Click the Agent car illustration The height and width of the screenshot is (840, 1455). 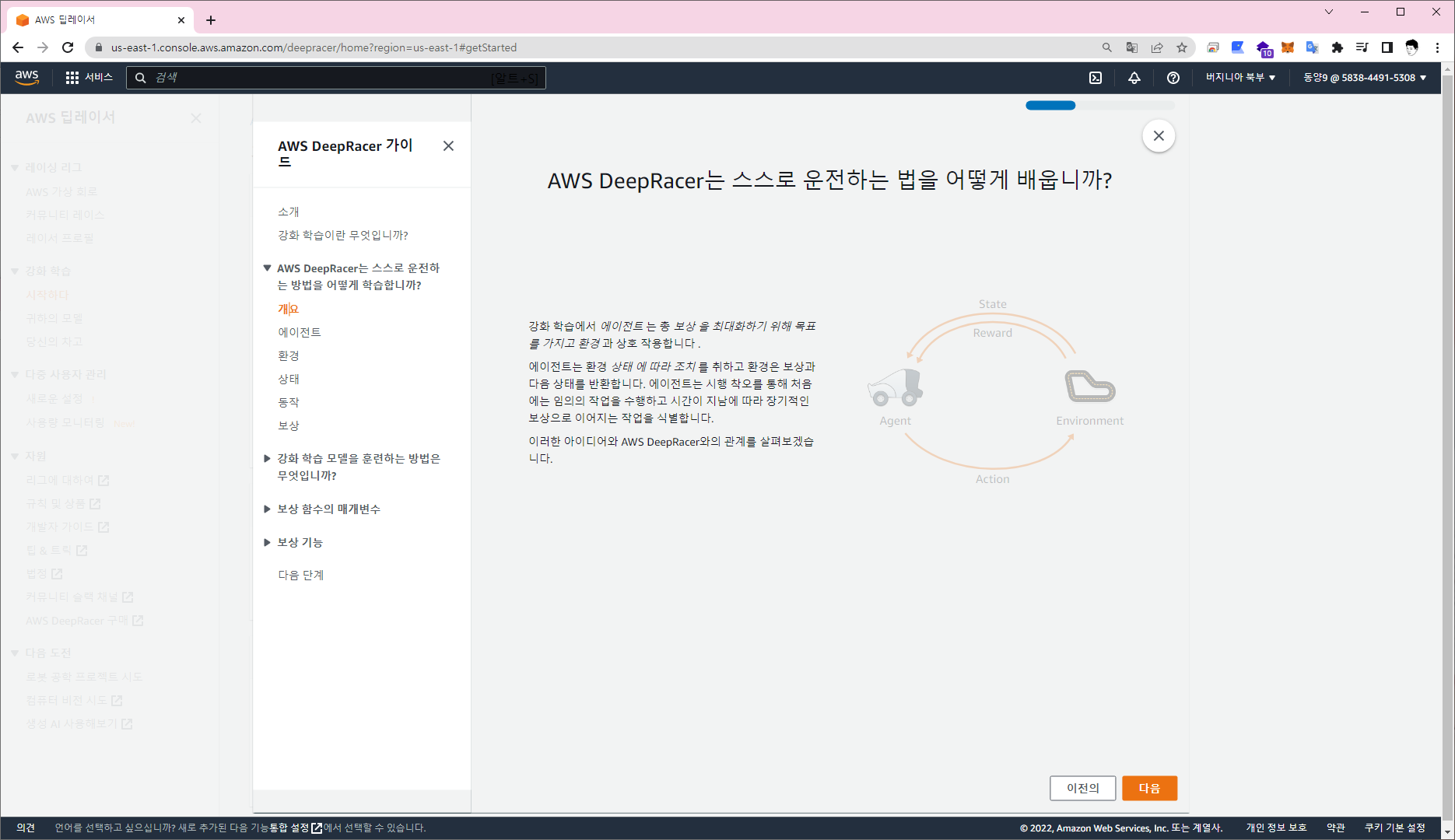895,387
